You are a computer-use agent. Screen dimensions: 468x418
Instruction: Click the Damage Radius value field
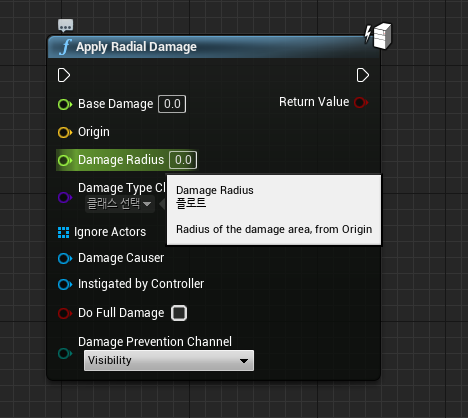183,160
